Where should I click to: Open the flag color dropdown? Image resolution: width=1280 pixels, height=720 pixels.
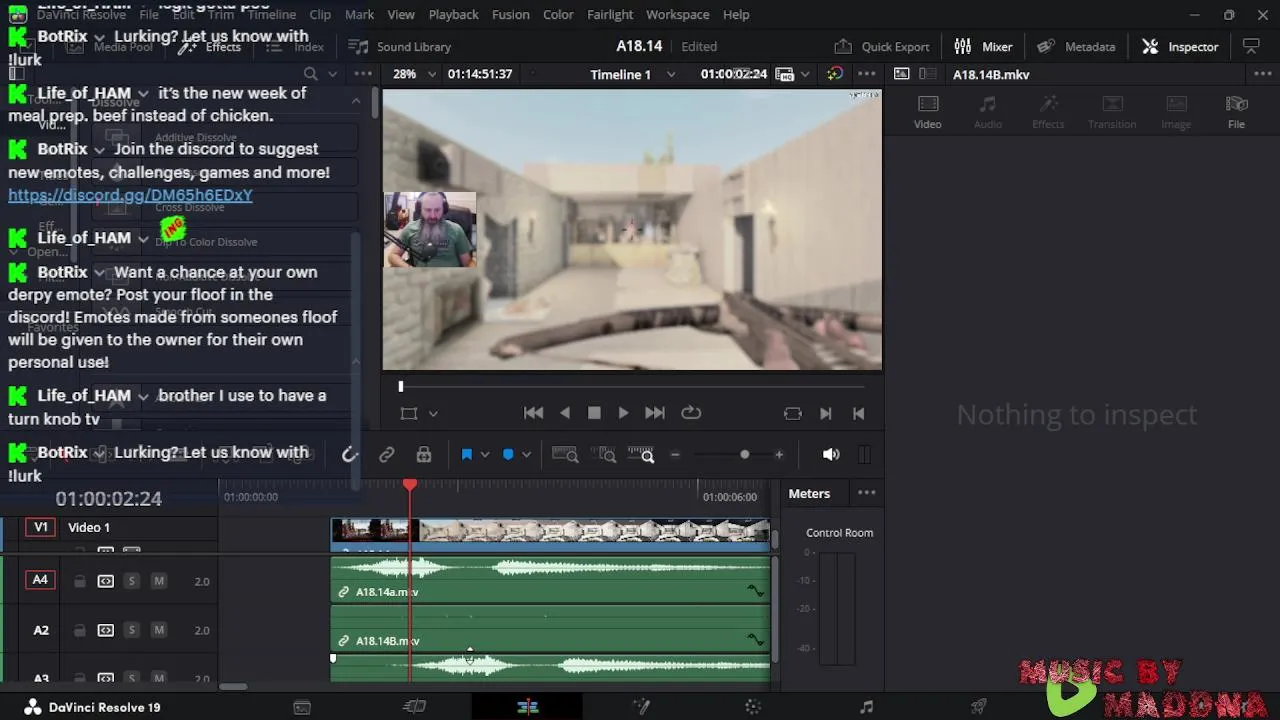click(x=485, y=455)
